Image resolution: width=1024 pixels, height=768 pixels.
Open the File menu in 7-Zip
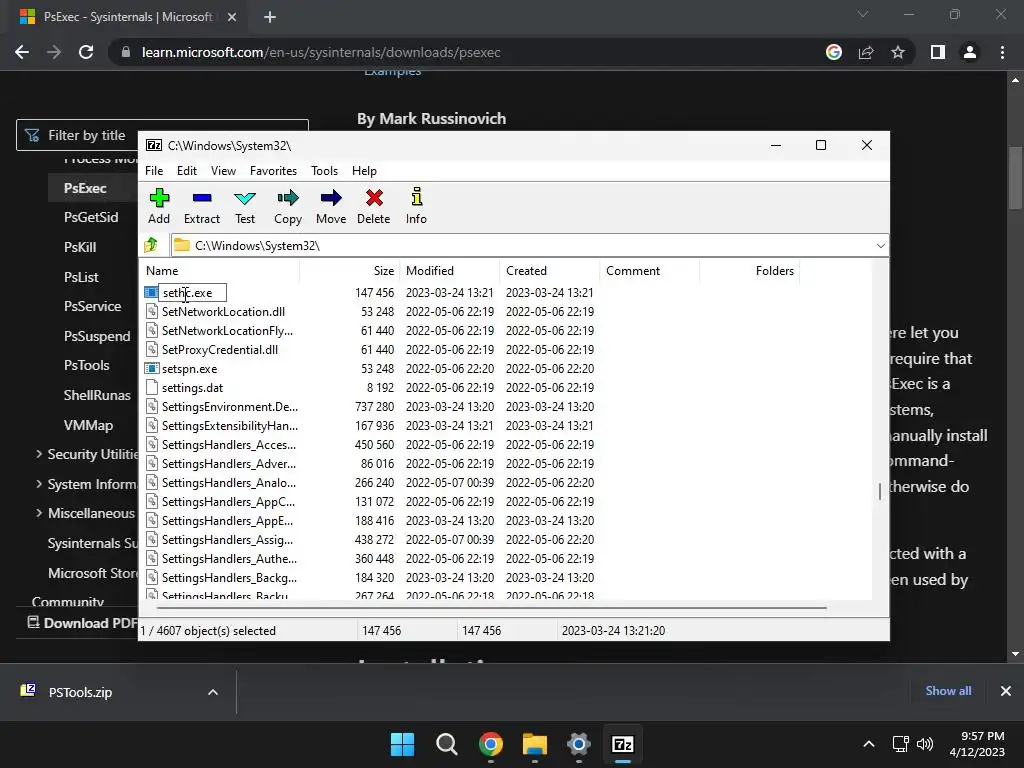pos(154,170)
